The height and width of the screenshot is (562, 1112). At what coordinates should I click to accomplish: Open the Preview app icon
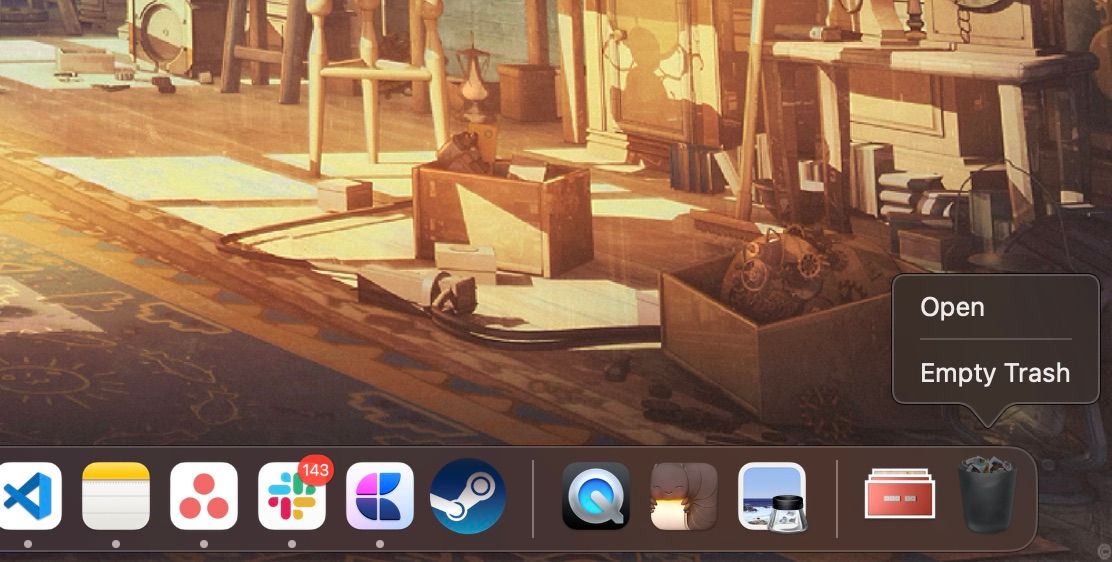[772, 496]
